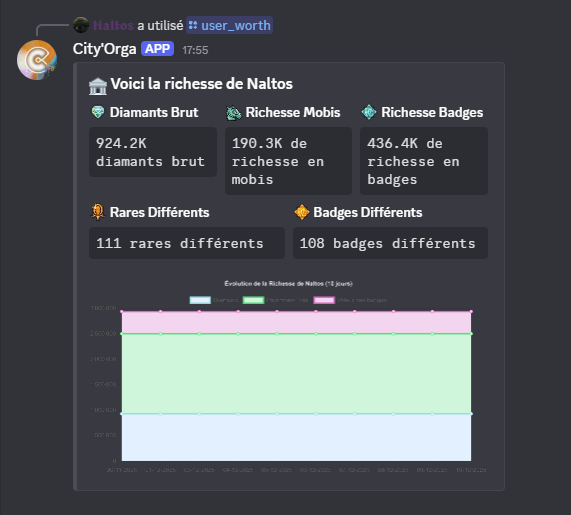Viewport: 571px width, 515px height.
Task: Click Naltos' small avatar in command line
Action: [81, 25]
